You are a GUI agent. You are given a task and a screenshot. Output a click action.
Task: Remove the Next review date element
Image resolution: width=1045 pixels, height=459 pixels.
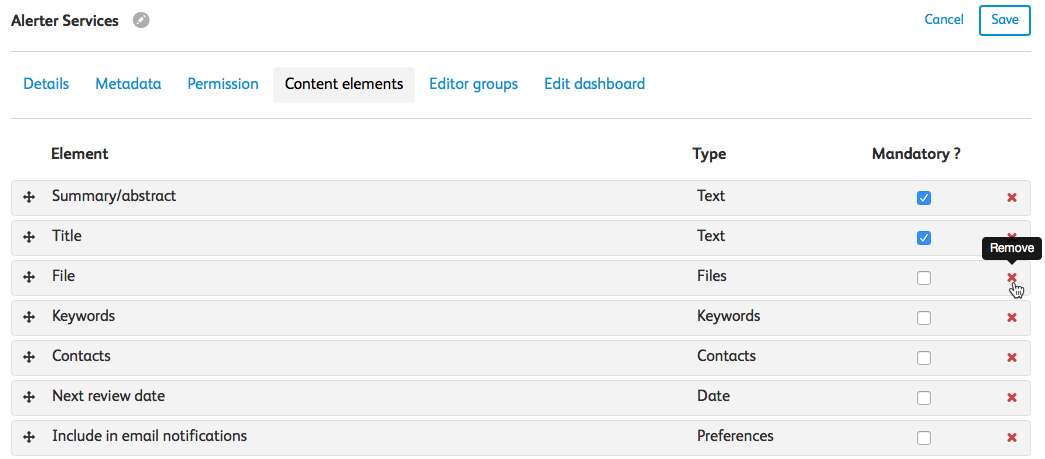point(1011,398)
